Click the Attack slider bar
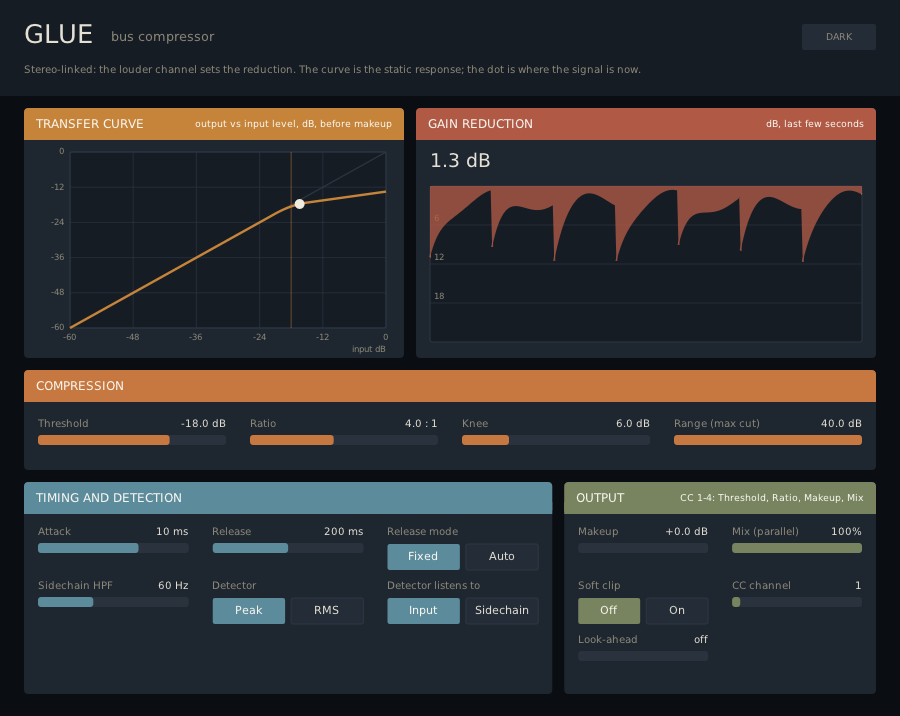The image size is (900, 716). (113, 548)
